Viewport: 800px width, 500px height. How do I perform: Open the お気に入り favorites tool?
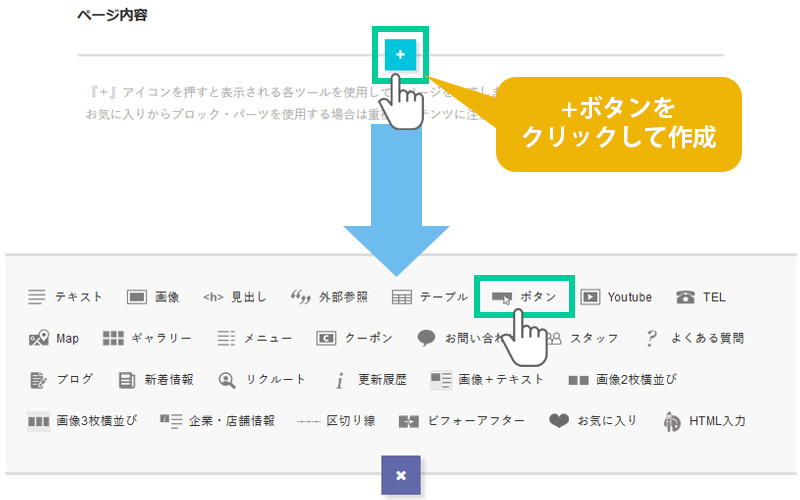tap(593, 421)
